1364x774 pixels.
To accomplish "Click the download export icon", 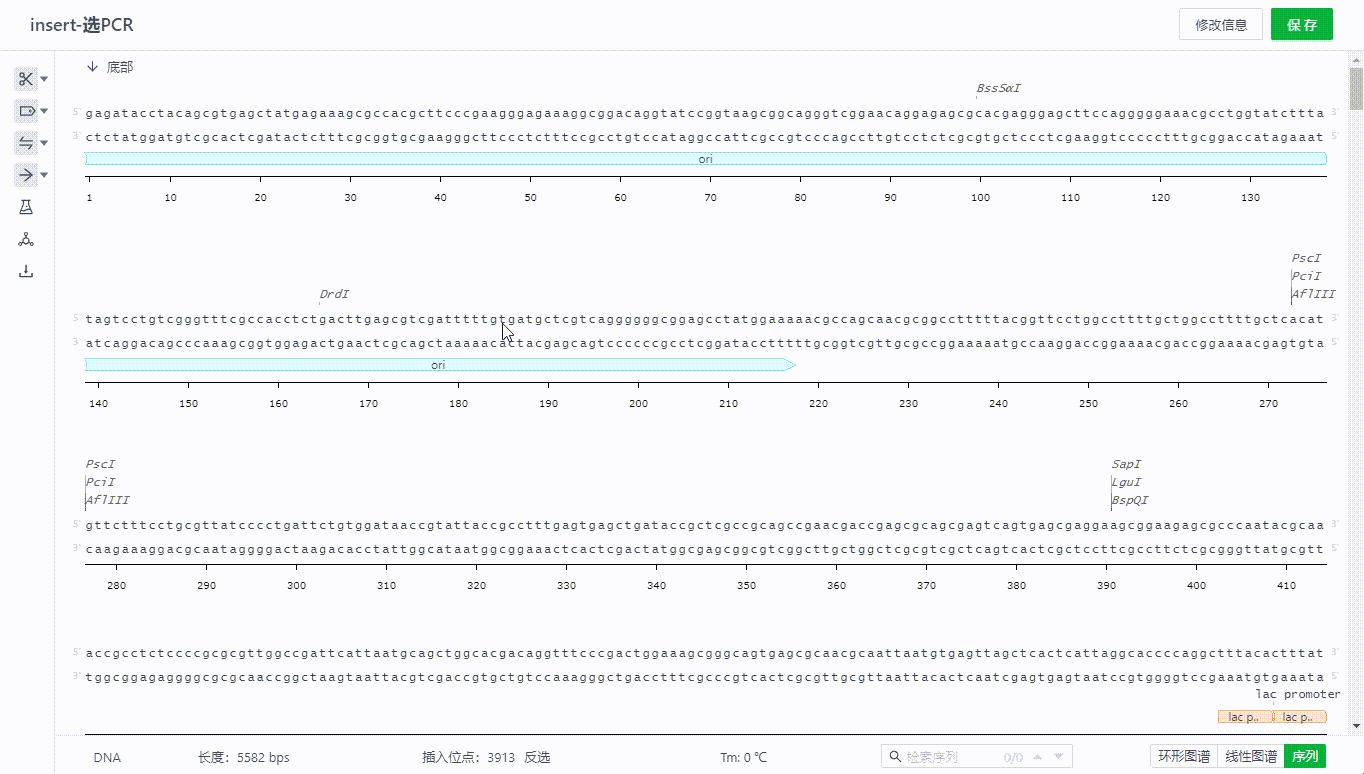I will click(x=26, y=271).
